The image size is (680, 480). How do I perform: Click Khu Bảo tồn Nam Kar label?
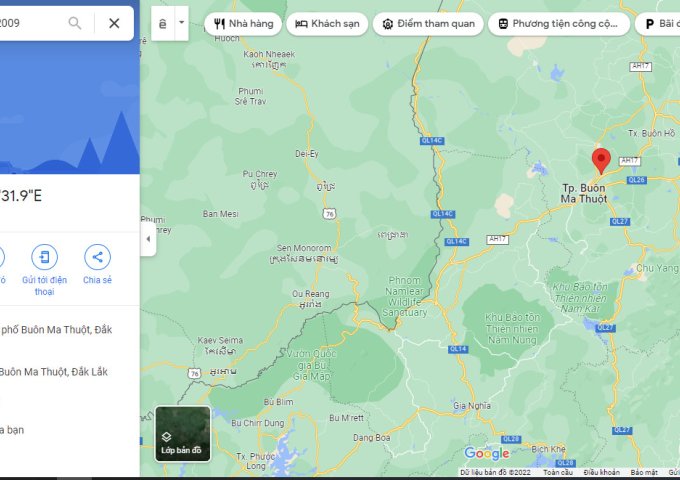coord(580,298)
